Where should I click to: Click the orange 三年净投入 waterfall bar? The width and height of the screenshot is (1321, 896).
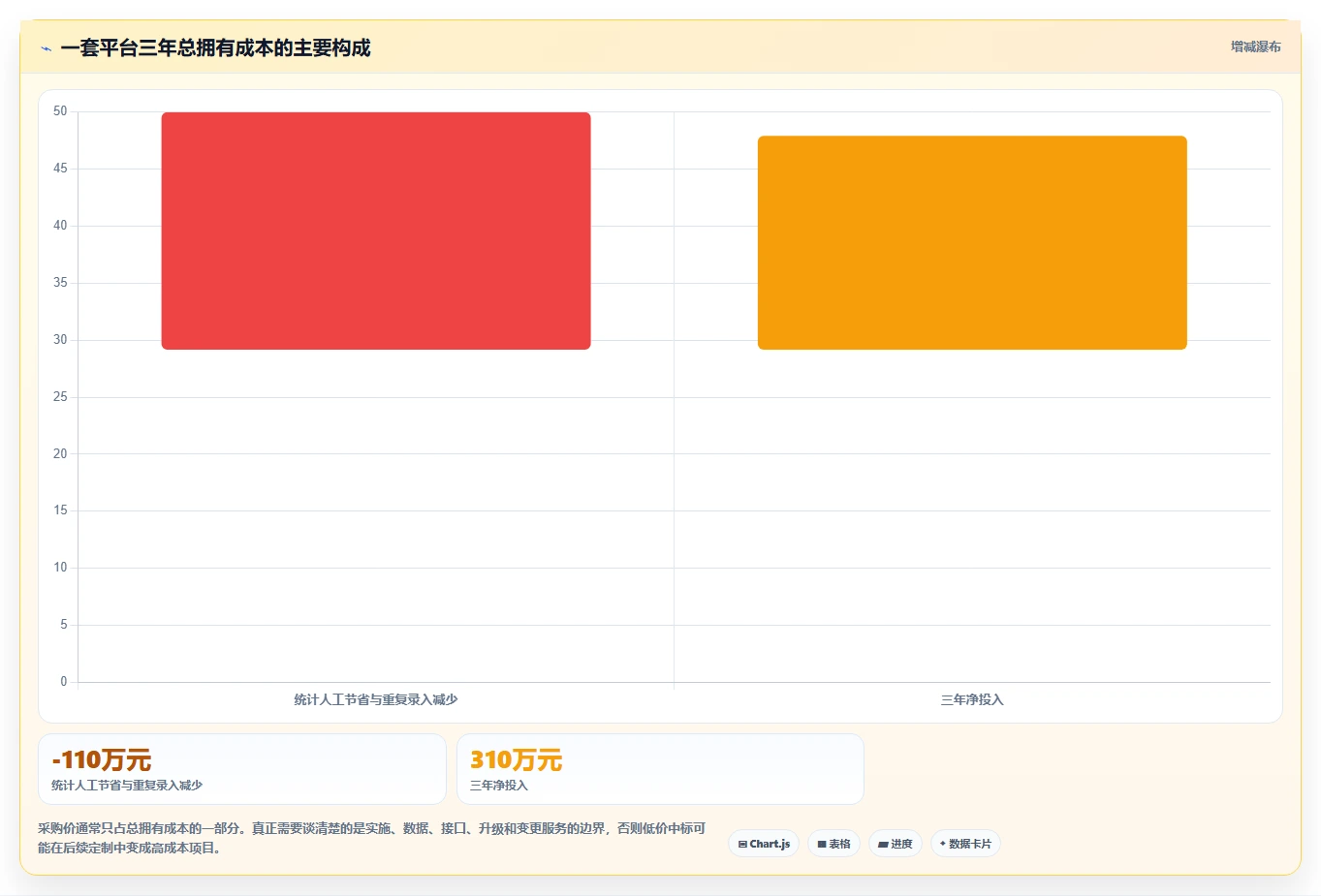(972, 242)
